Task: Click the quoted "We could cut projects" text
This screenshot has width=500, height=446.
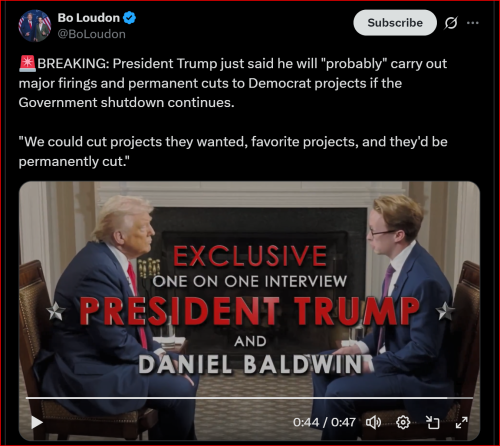Action: click(x=233, y=152)
